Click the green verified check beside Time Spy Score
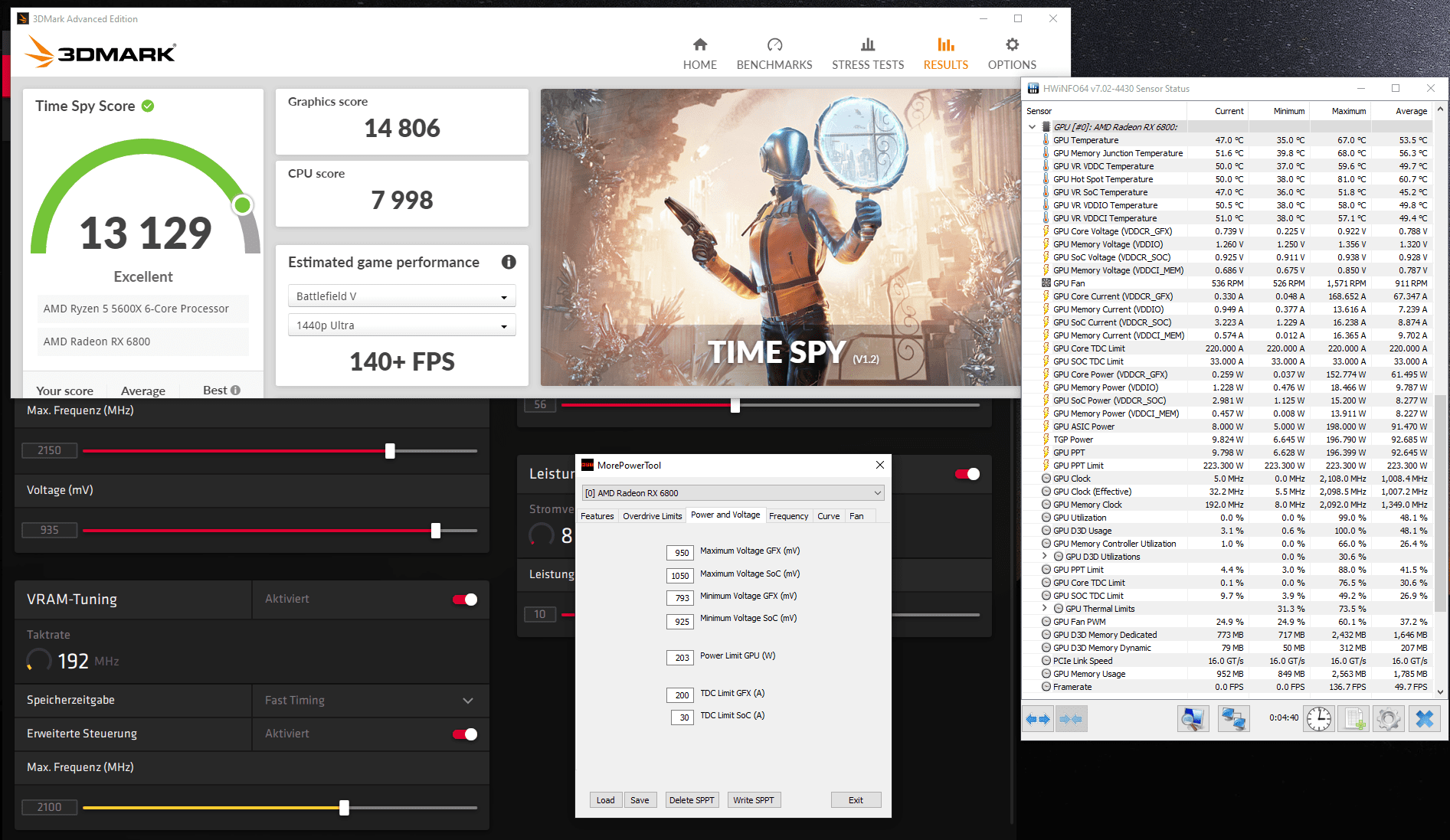 pos(148,106)
